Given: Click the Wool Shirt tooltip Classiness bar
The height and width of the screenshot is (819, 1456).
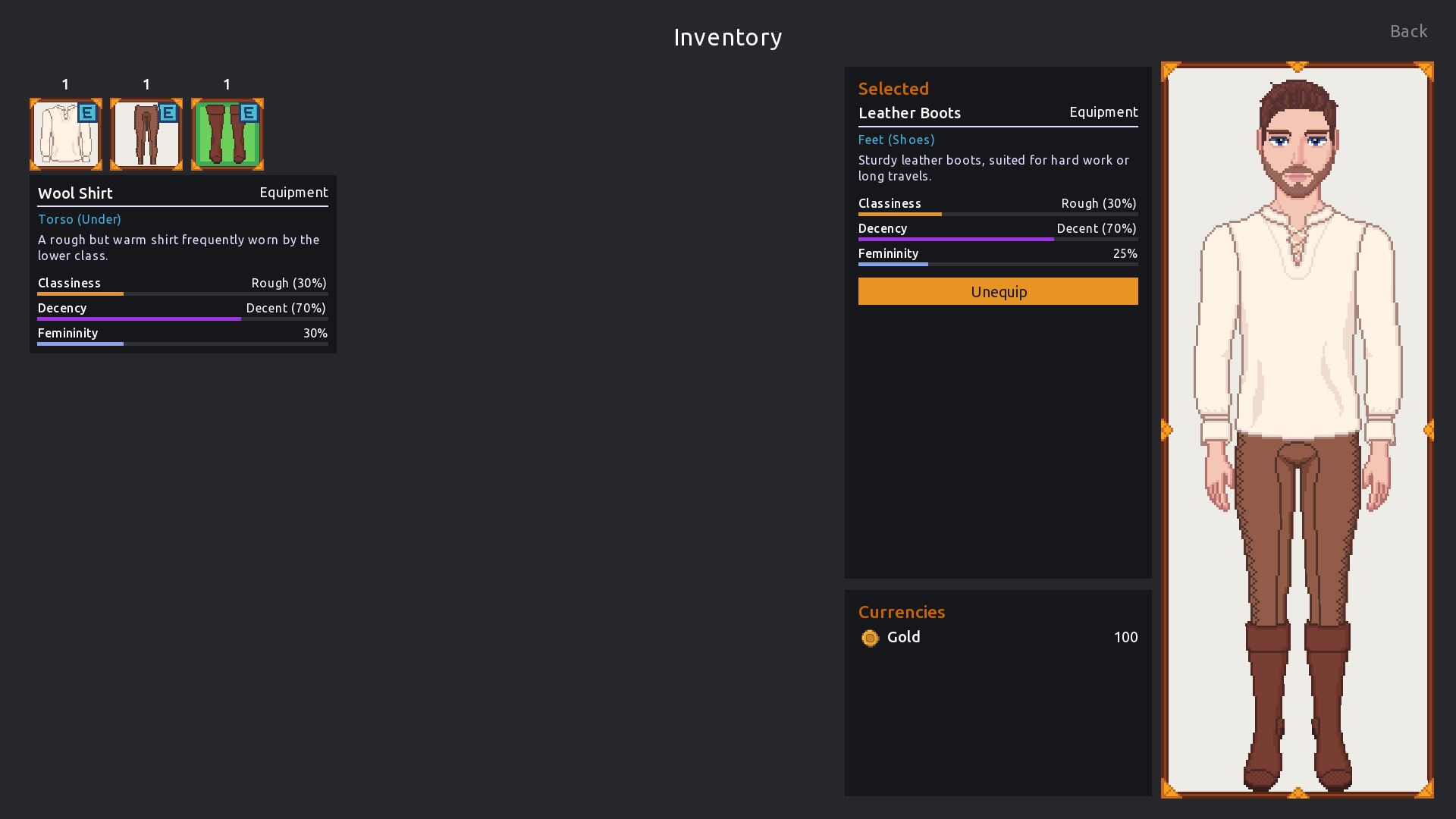Looking at the screenshot, I should (182, 293).
